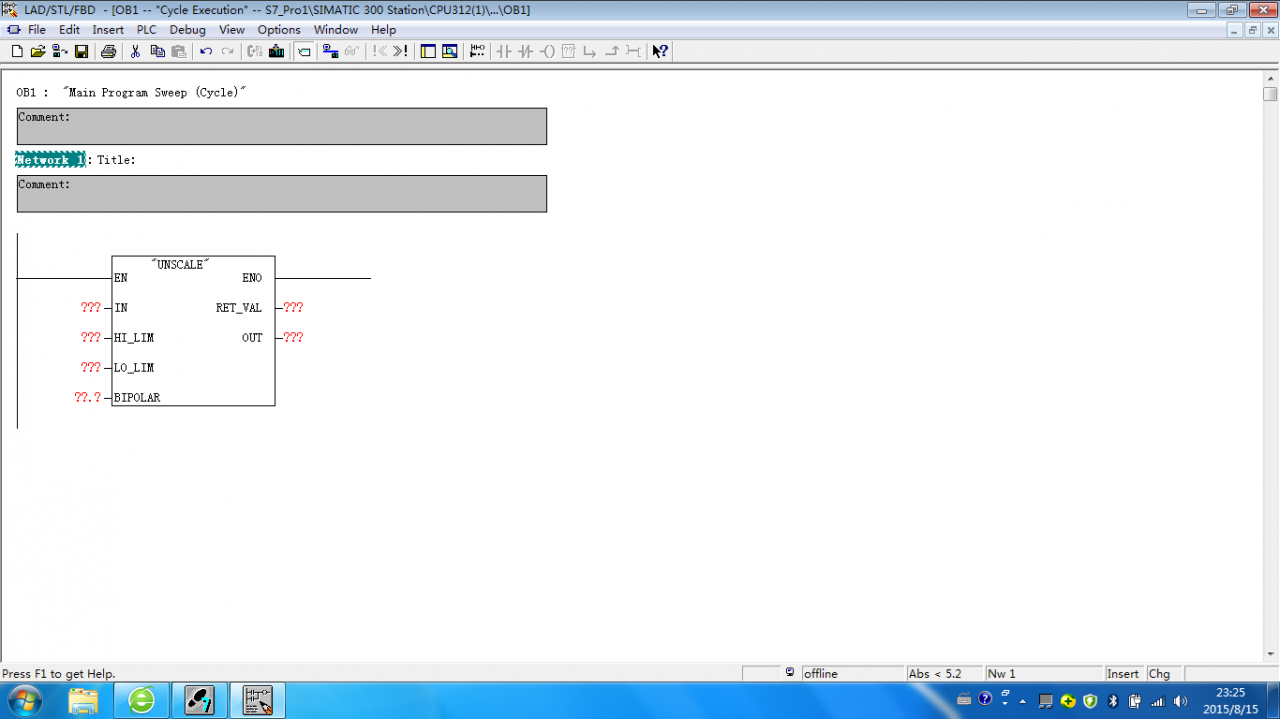Image resolution: width=1280 pixels, height=719 pixels.
Task: Click the volume speaker tray icon
Action: pyautogui.click(x=1181, y=700)
